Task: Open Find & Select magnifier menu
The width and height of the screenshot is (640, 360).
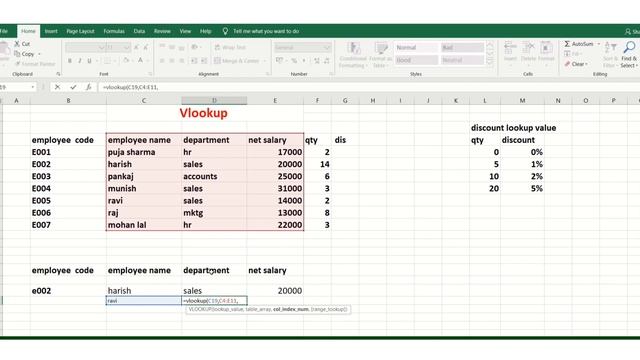Action: pyautogui.click(x=629, y=54)
